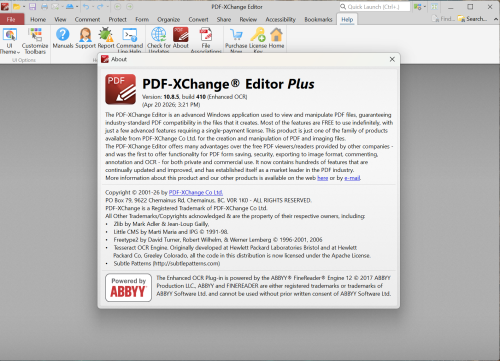This screenshot has height=361, width=500.
Task: Click the Quick Launch search field
Action: click(x=375, y=7)
